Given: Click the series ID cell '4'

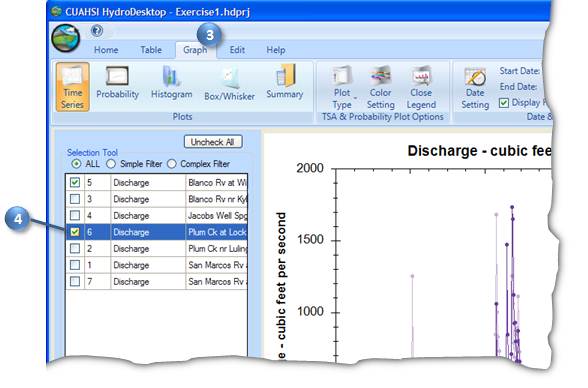Looking at the screenshot, I should (98, 216).
